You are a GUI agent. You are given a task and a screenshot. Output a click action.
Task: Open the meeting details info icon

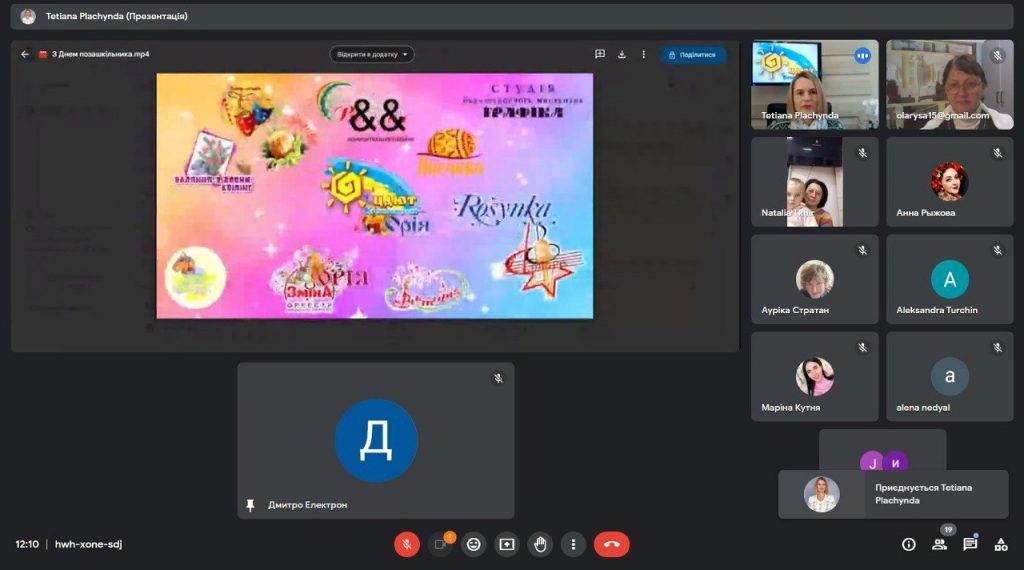908,544
